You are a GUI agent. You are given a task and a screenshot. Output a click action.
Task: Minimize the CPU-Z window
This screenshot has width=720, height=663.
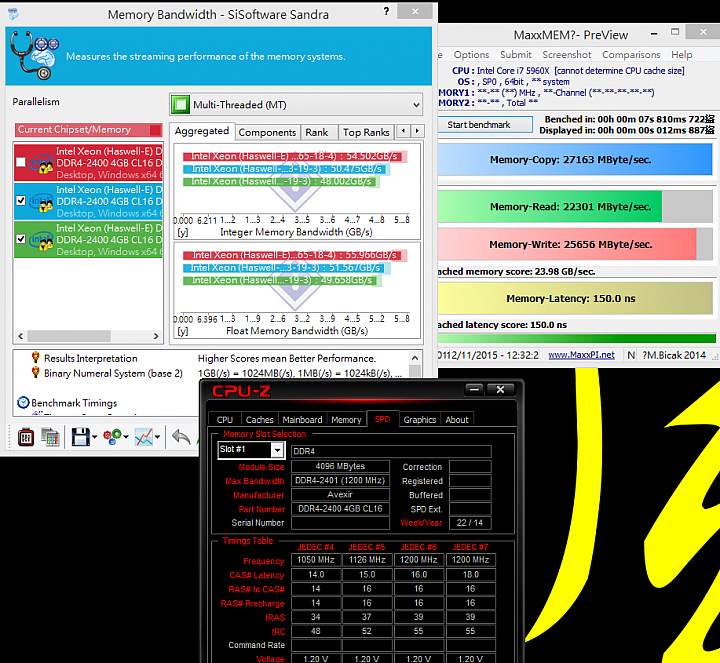(474, 390)
